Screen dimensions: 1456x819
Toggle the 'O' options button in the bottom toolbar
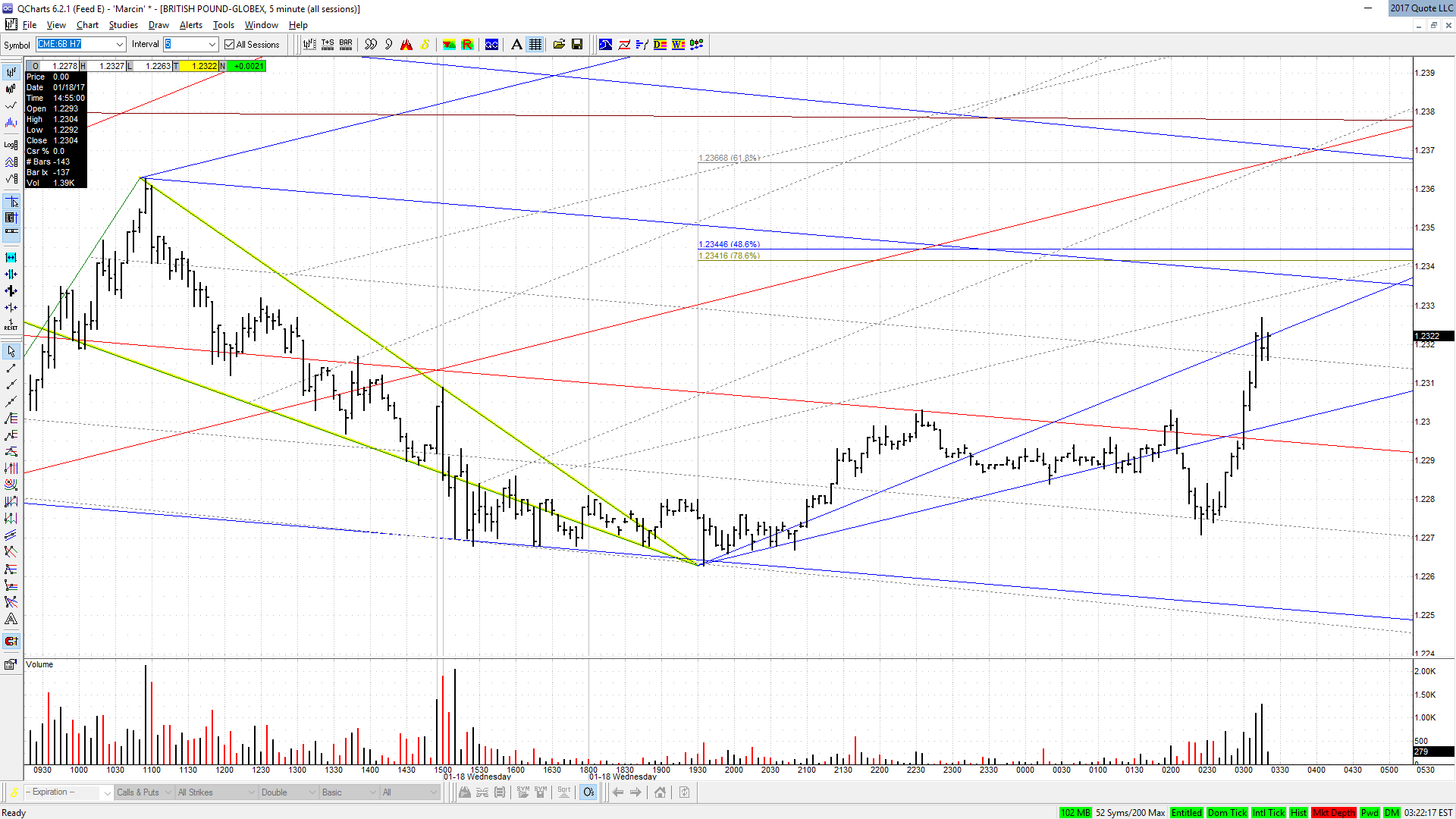point(588,792)
